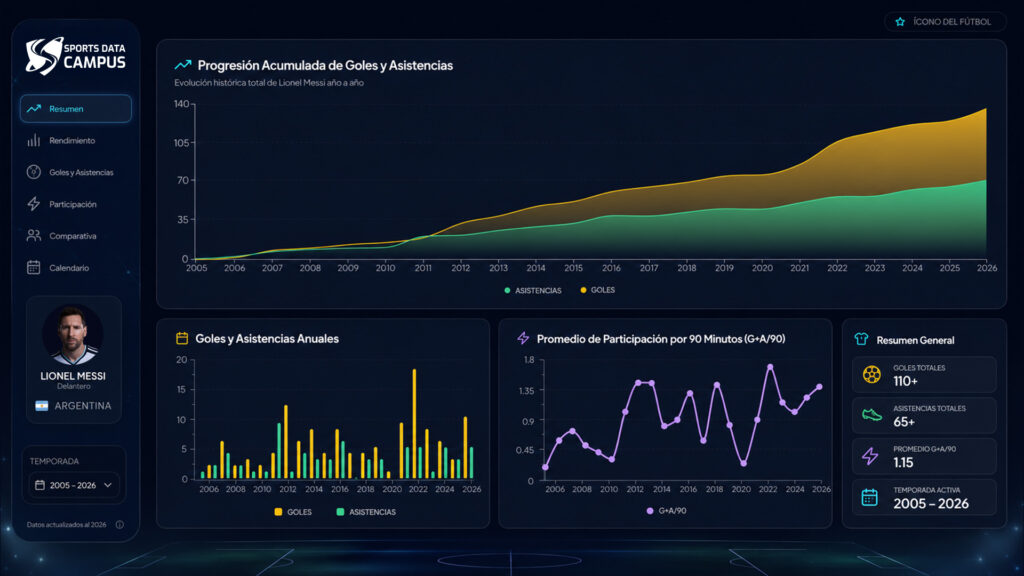Open the Resumen sidebar section
This screenshot has height=576, width=1024.
pos(76,108)
